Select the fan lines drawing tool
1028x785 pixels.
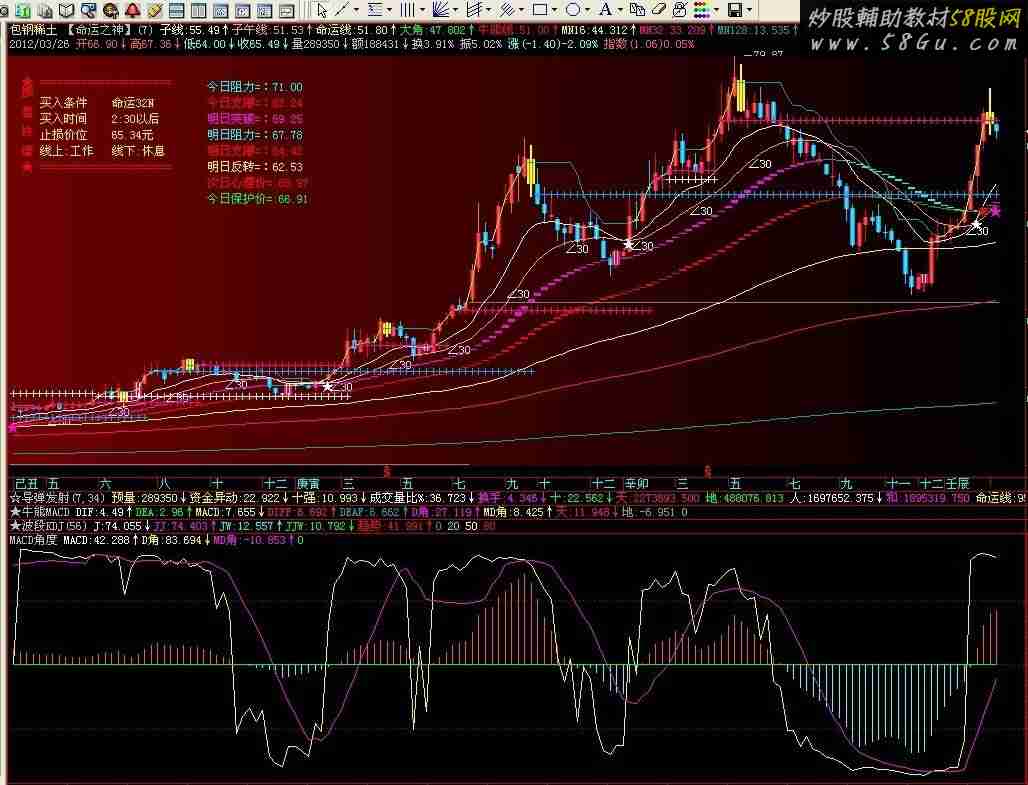click(x=441, y=10)
